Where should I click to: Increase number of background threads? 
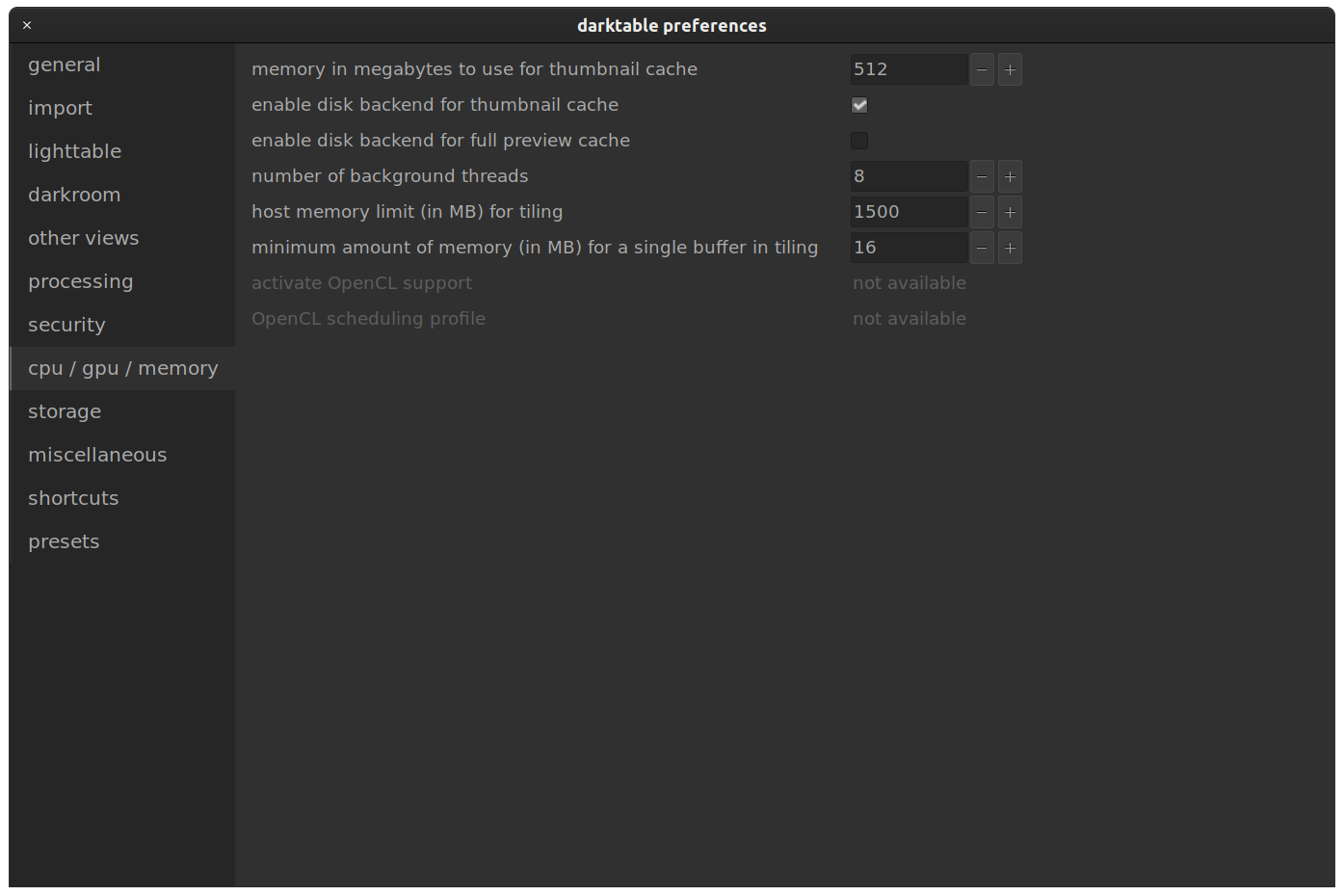(1010, 176)
